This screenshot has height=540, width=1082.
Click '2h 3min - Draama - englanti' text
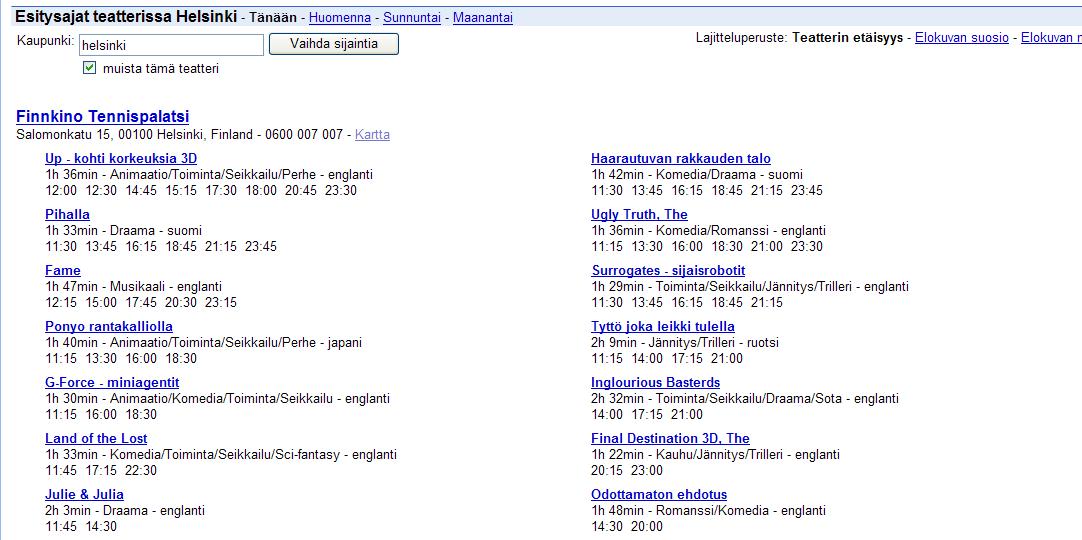125,510
